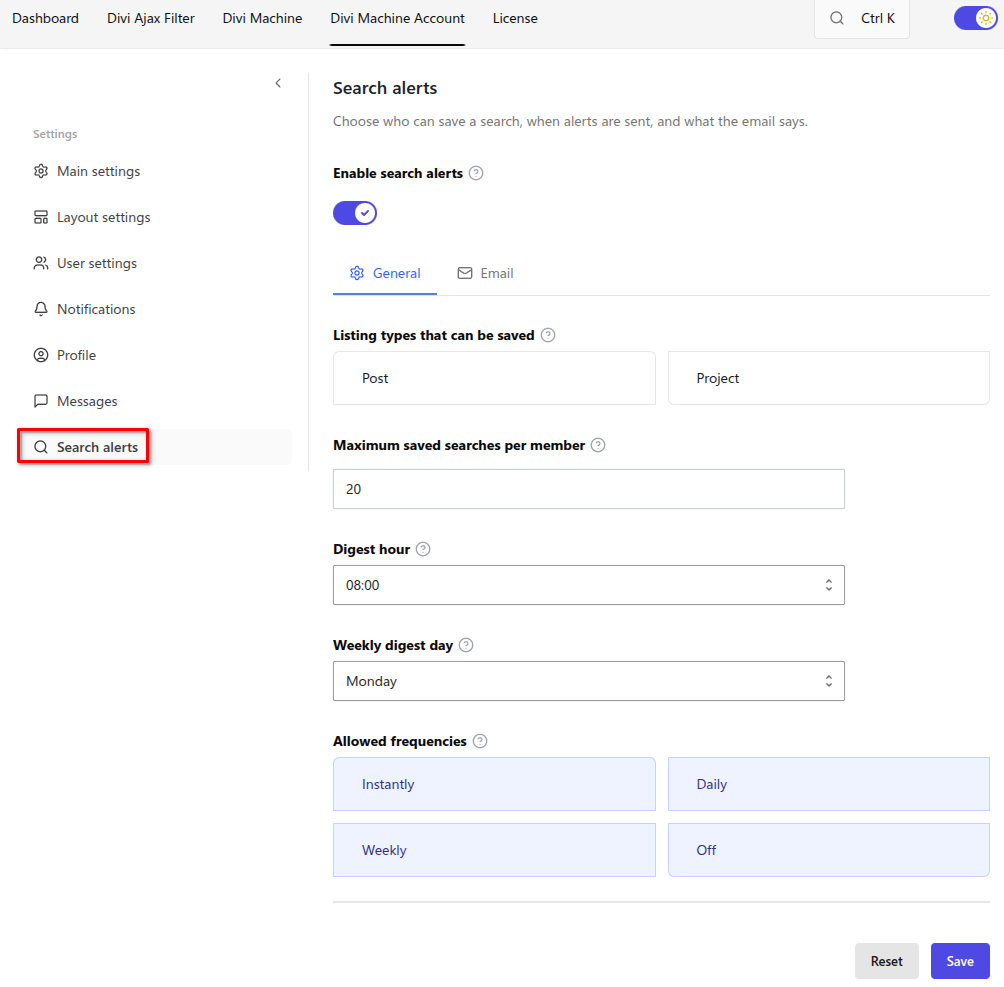The height and width of the screenshot is (987, 1004).
Task: Click the Messages chat bubble icon
Action: tap(41, 401)
